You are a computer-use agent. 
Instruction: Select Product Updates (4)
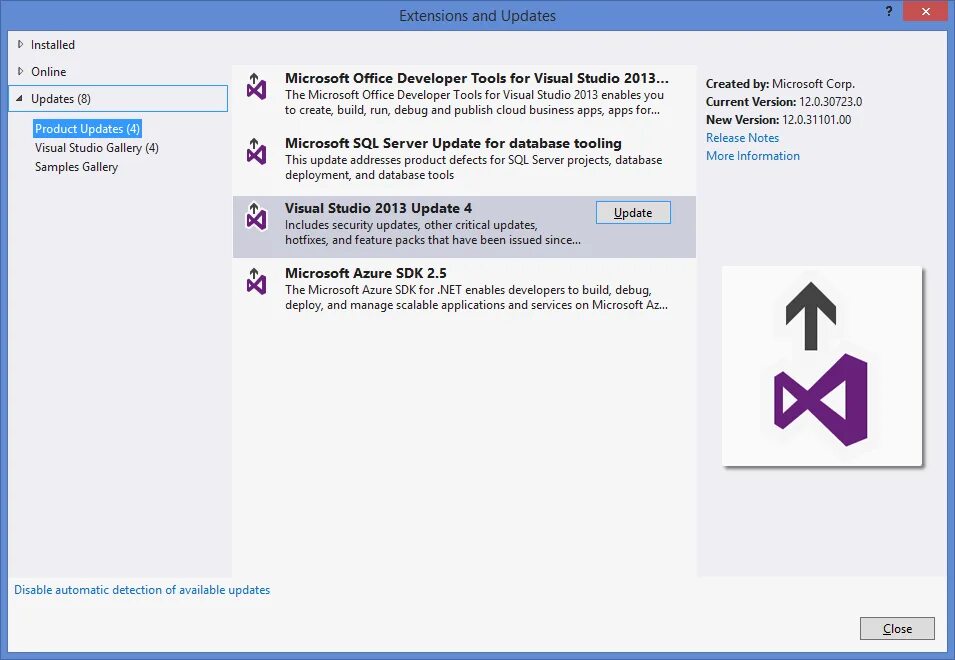coord(88,128)
